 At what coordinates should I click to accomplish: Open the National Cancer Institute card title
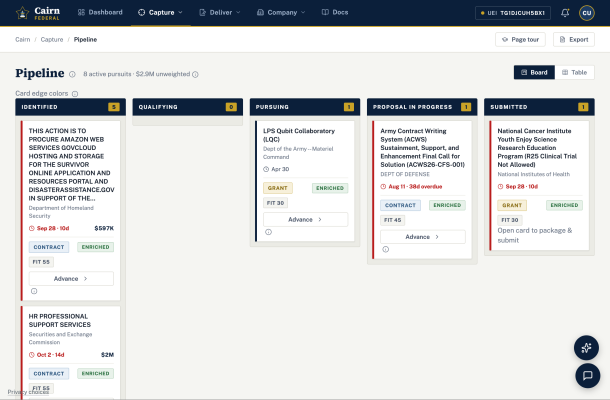(x=537, y=148)
